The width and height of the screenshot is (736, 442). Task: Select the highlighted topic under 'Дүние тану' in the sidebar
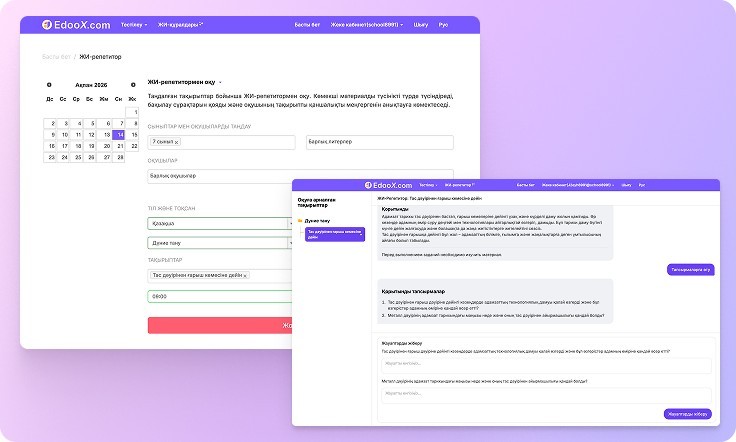point(335,234)
